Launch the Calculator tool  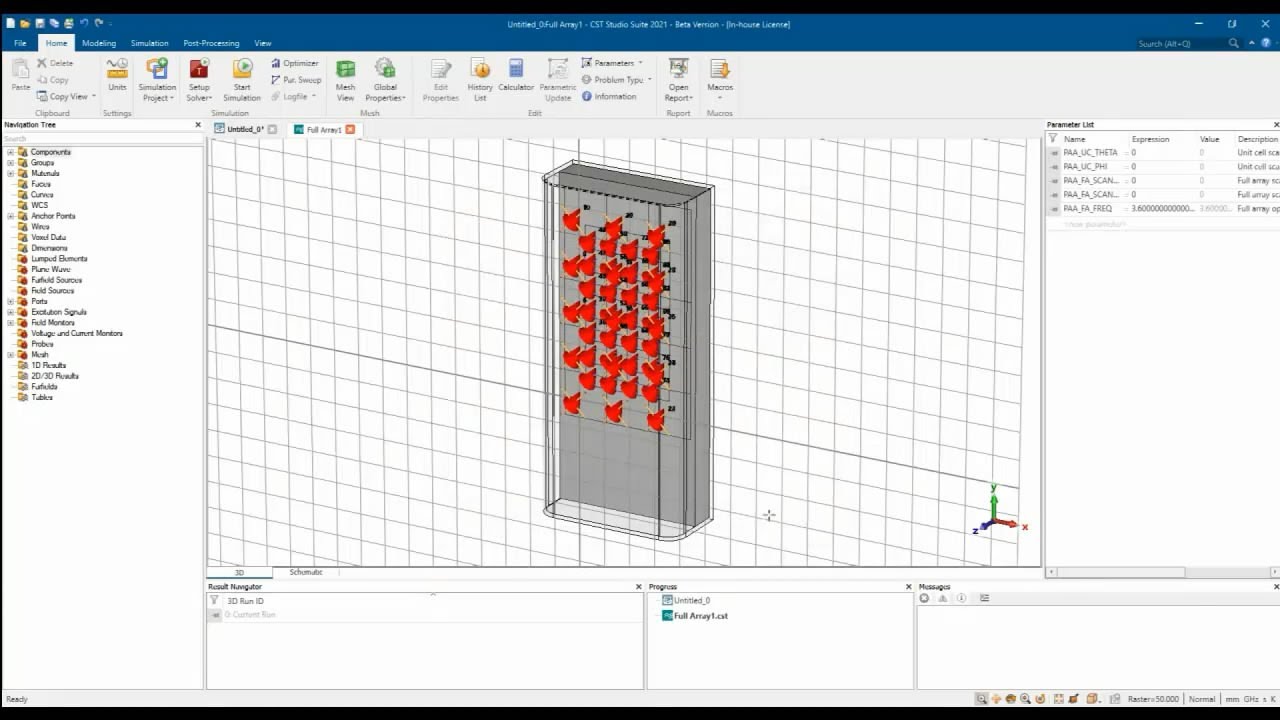coord(516,76)
